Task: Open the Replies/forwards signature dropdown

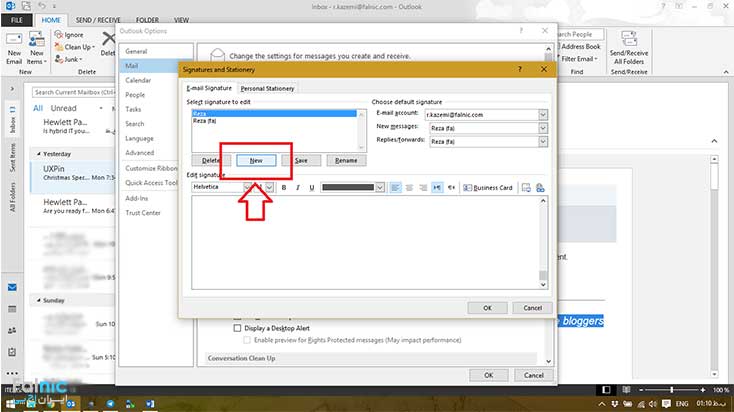Action: coord(543,142)
